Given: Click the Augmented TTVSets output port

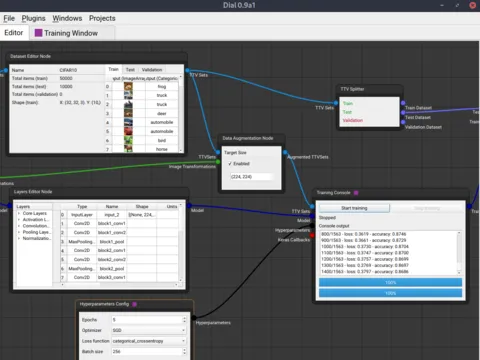Looking at the screenshot, I should pos(285,152).
